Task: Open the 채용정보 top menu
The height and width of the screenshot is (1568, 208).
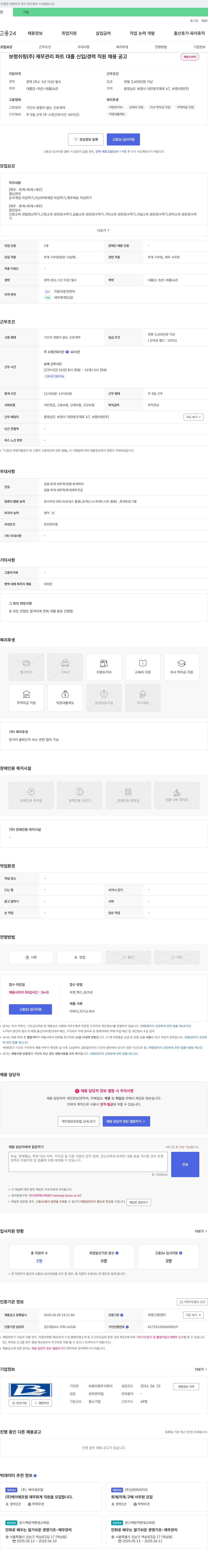Action: coord(35,34)
